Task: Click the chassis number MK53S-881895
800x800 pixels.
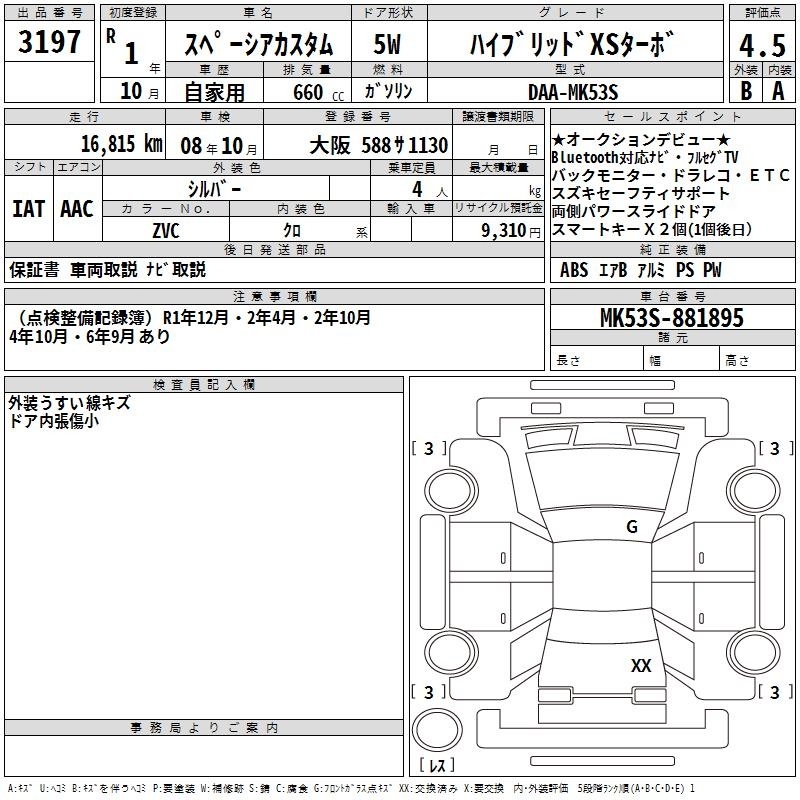Action: 671,318
